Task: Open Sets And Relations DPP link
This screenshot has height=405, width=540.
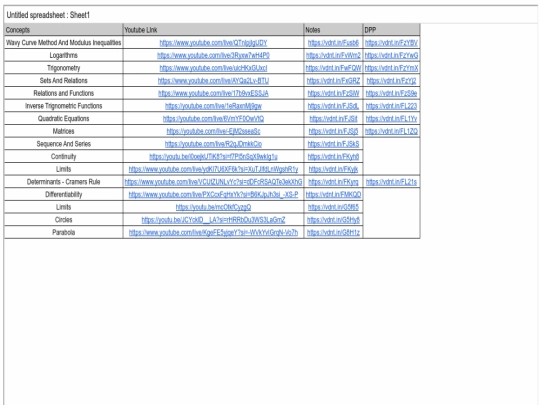Action: click(x=391, y=81)
